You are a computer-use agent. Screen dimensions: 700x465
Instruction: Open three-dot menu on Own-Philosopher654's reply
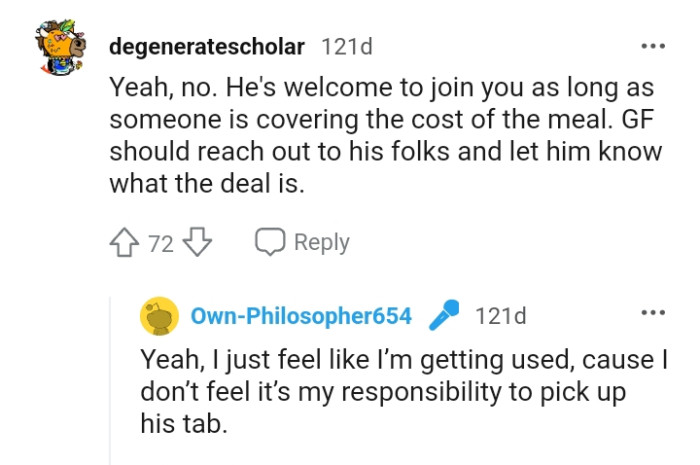point(653,314)
